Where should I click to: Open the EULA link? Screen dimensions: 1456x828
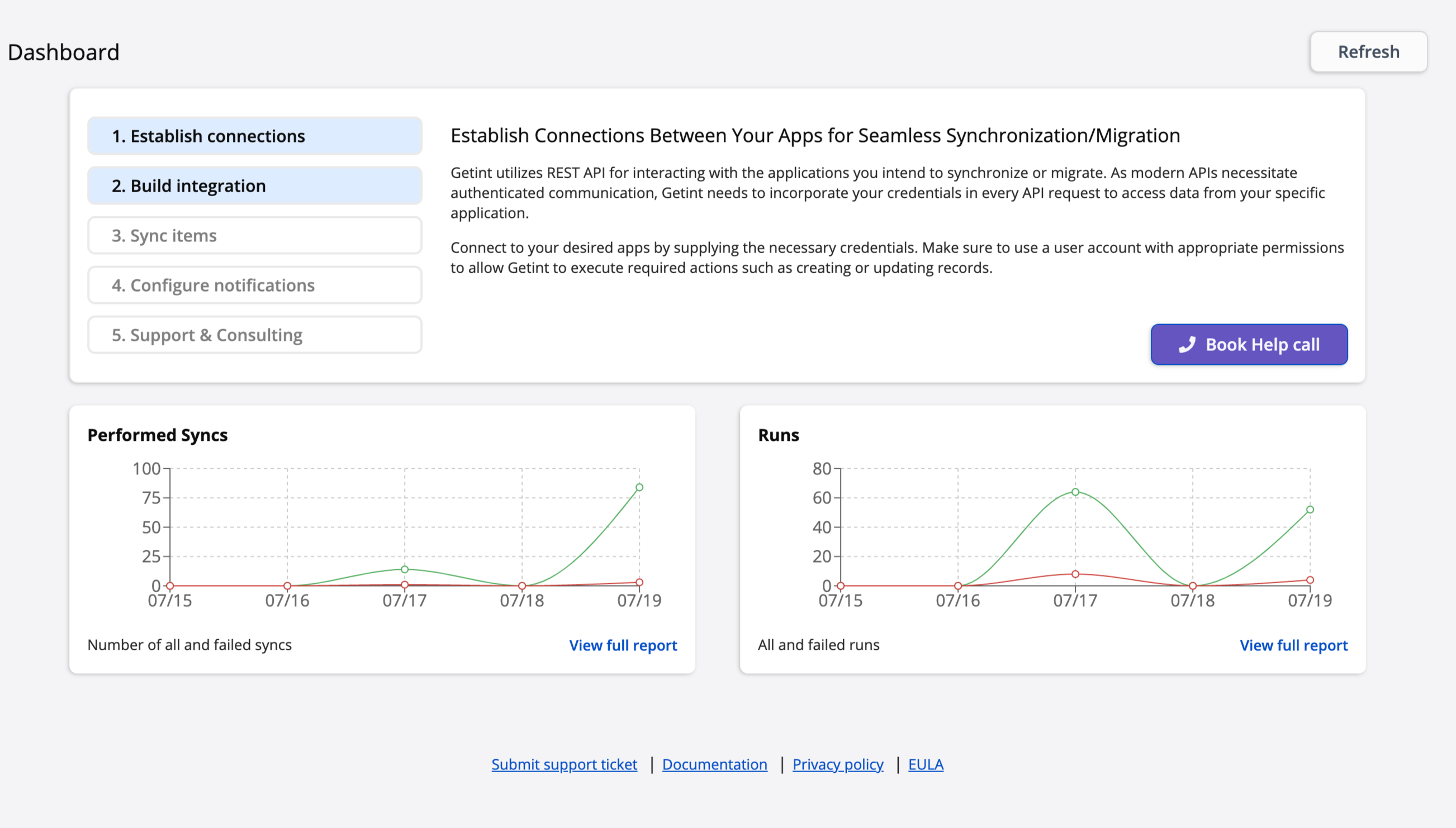(926, 764)
